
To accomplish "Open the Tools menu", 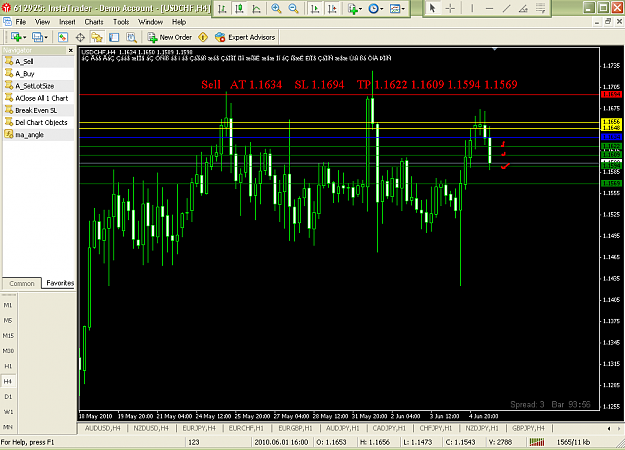I will [121, 22].
